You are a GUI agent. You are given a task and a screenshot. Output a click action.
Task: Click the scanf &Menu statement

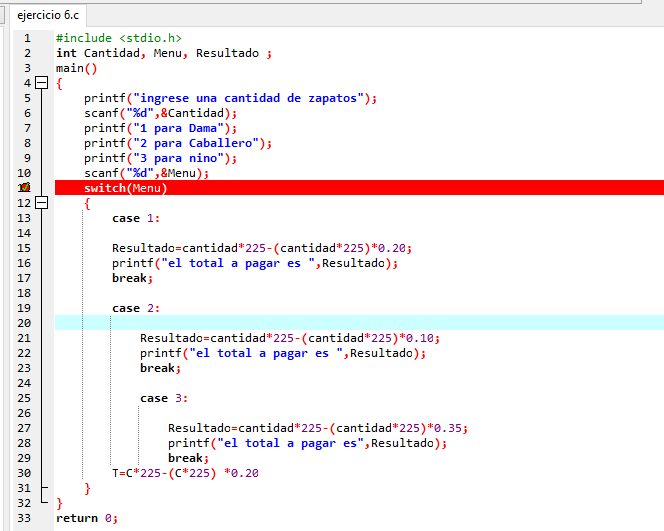coord(147,173)
